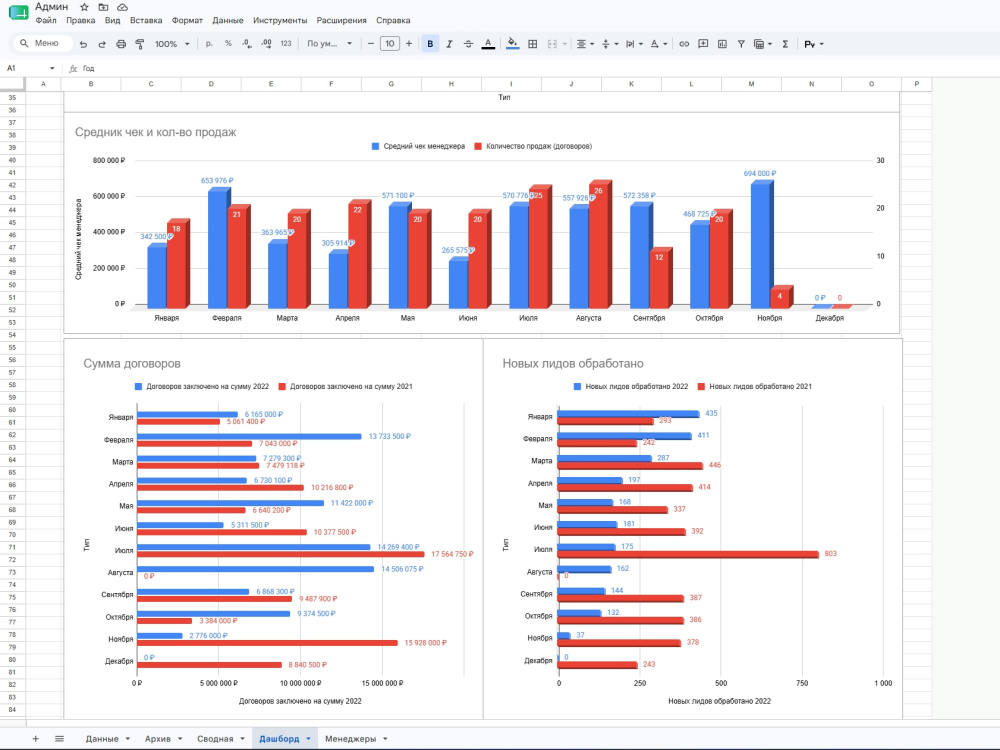Click chart title Сумма договоров
The width and height of the screenshot is (1000, 750).
pos(132,364)
